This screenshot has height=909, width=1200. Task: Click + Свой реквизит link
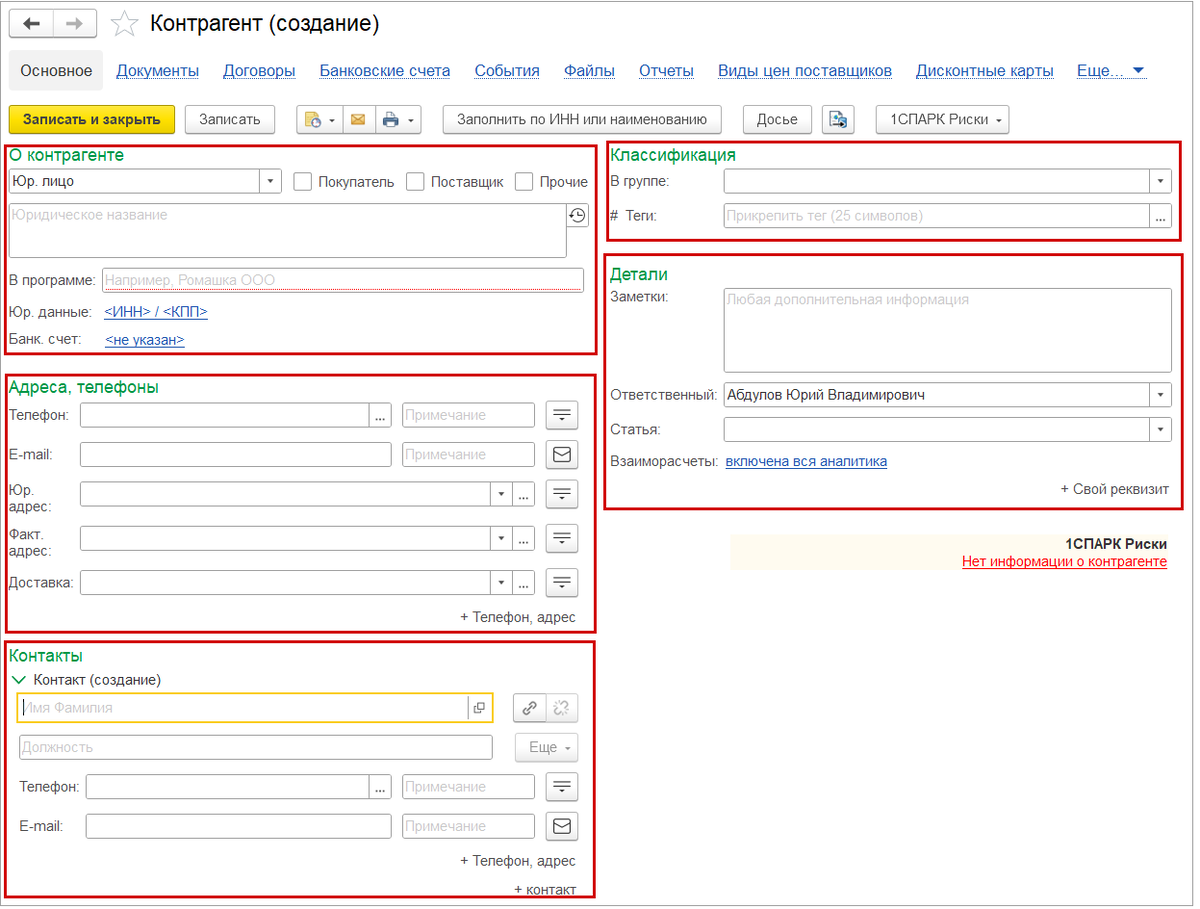[1115, 489]
